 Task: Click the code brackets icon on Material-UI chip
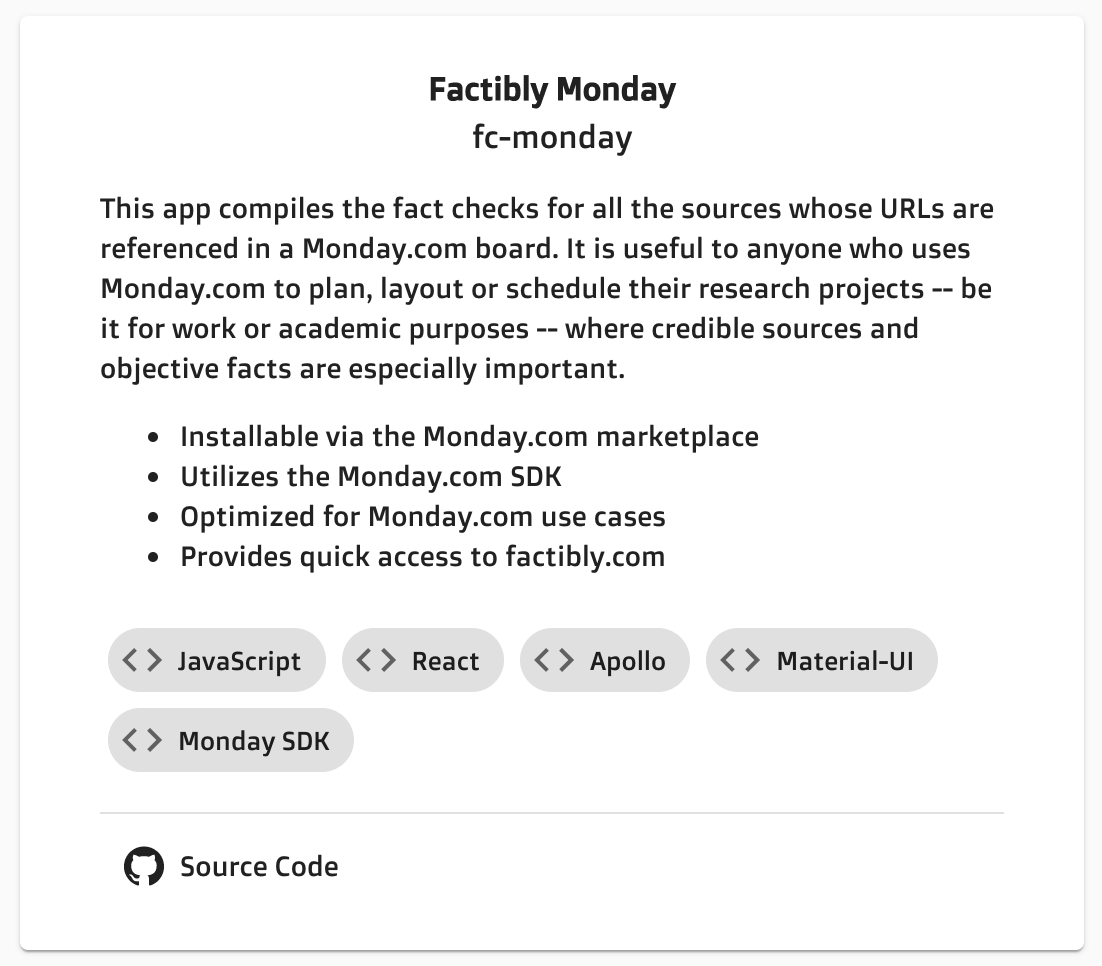(x=740, y=660)
